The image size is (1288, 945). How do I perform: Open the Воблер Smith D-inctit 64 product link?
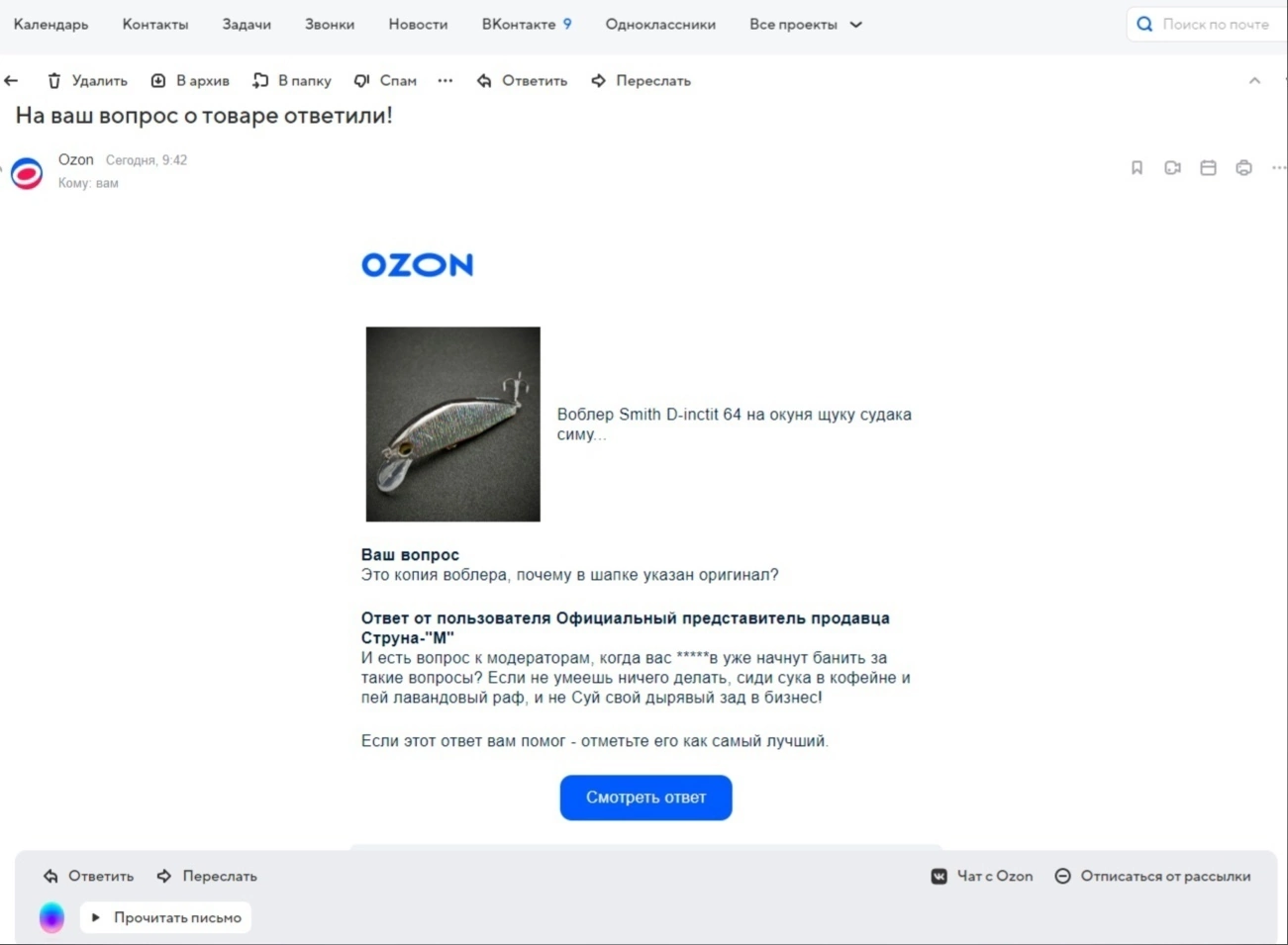tap(734, 425)
